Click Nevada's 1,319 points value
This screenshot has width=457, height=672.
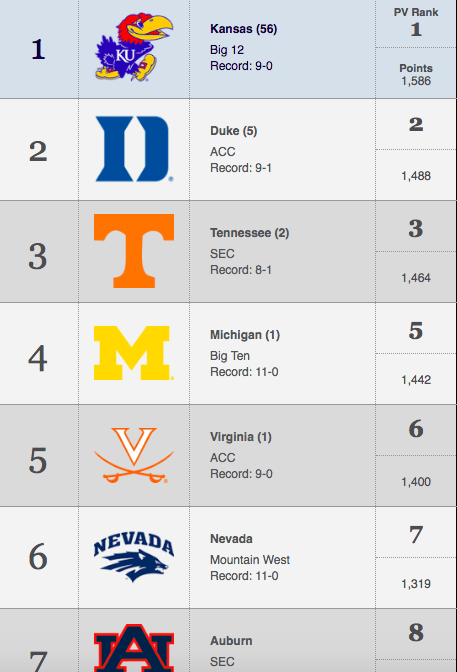pos(416,584)
